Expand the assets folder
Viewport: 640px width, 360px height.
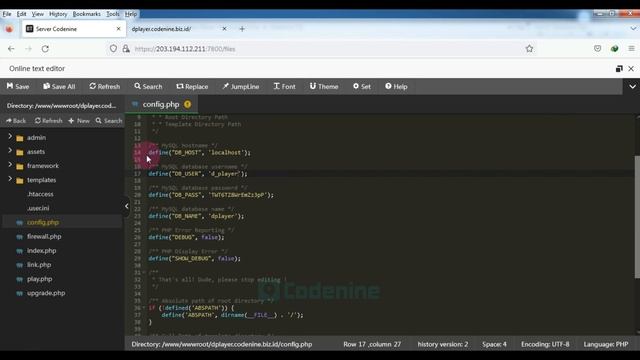pyautogui.click(x=10, y=151)
